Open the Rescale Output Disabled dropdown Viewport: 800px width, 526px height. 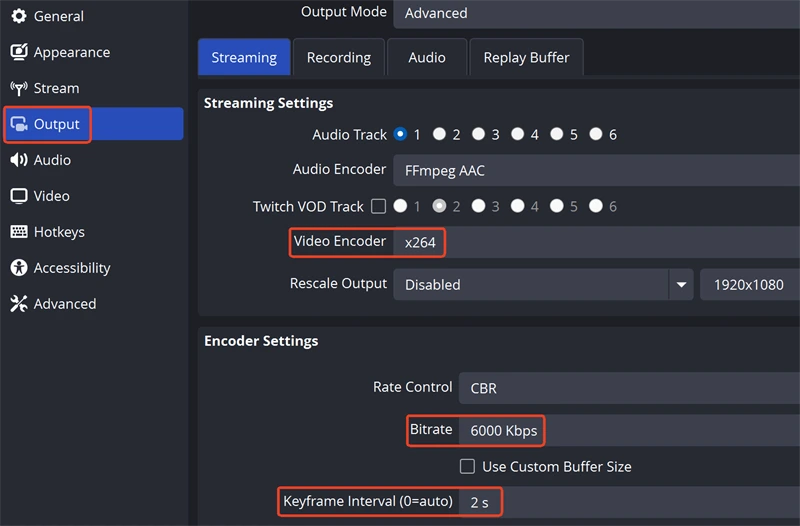coord(543,284)
